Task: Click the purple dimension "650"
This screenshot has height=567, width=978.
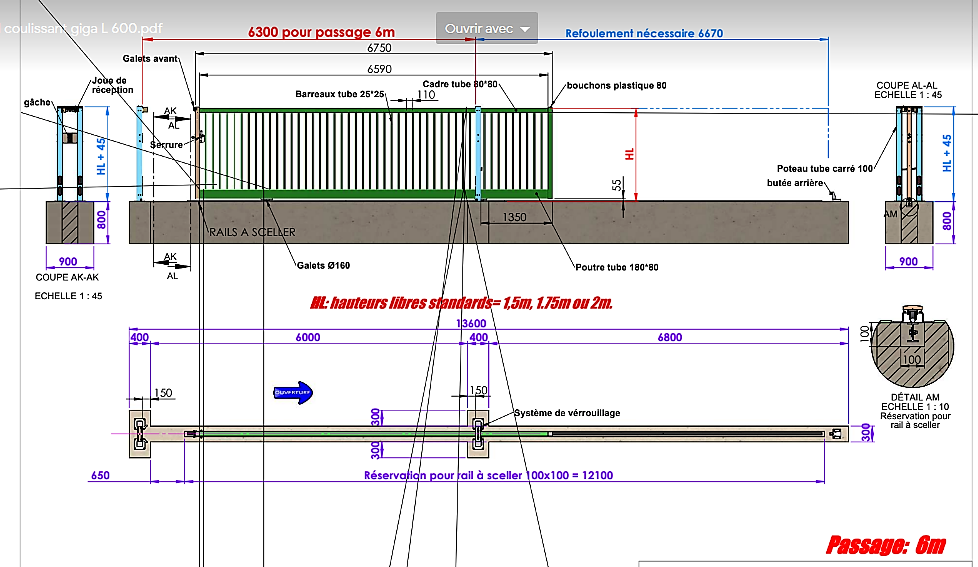Action: (x=100, y=475)
